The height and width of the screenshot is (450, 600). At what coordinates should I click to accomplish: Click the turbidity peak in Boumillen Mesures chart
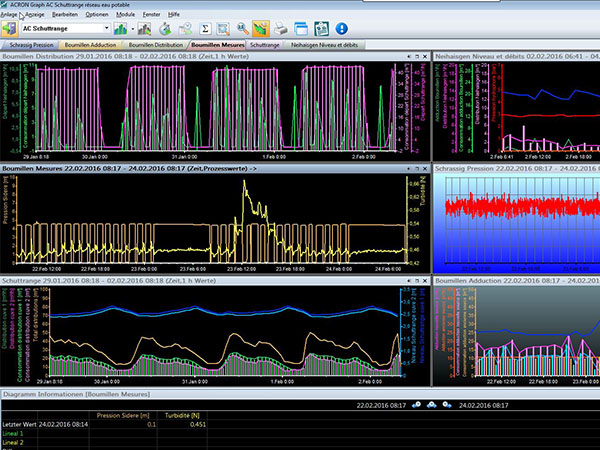[244, 183]
